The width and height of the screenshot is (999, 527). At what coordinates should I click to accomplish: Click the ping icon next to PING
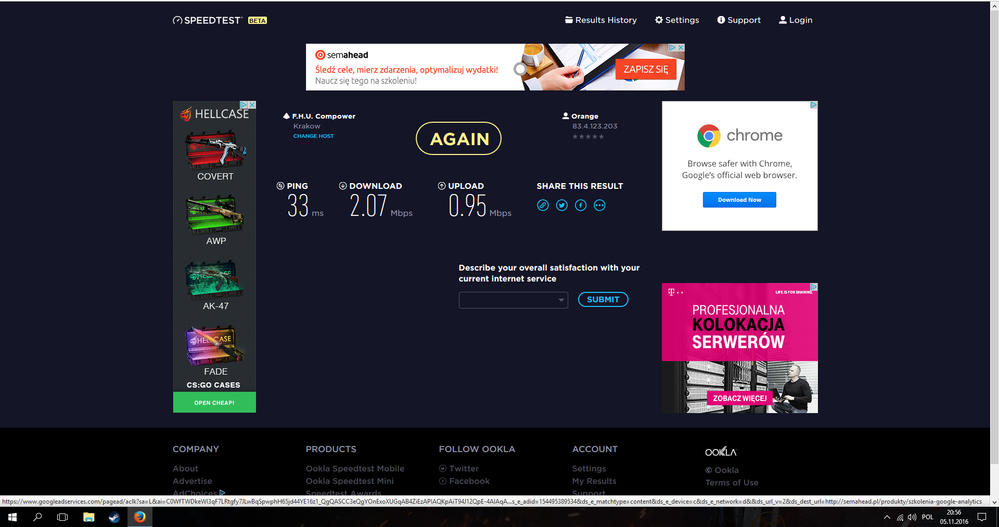(280, 186)
